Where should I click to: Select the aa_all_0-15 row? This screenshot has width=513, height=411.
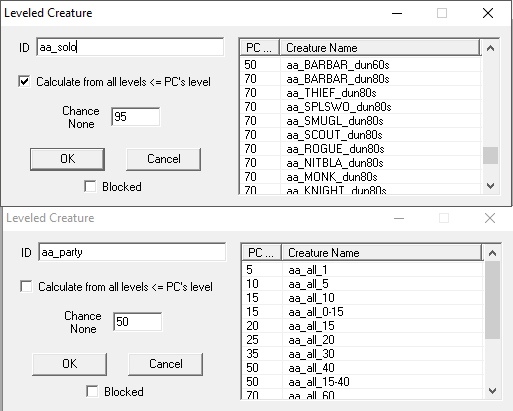point(362,312)
